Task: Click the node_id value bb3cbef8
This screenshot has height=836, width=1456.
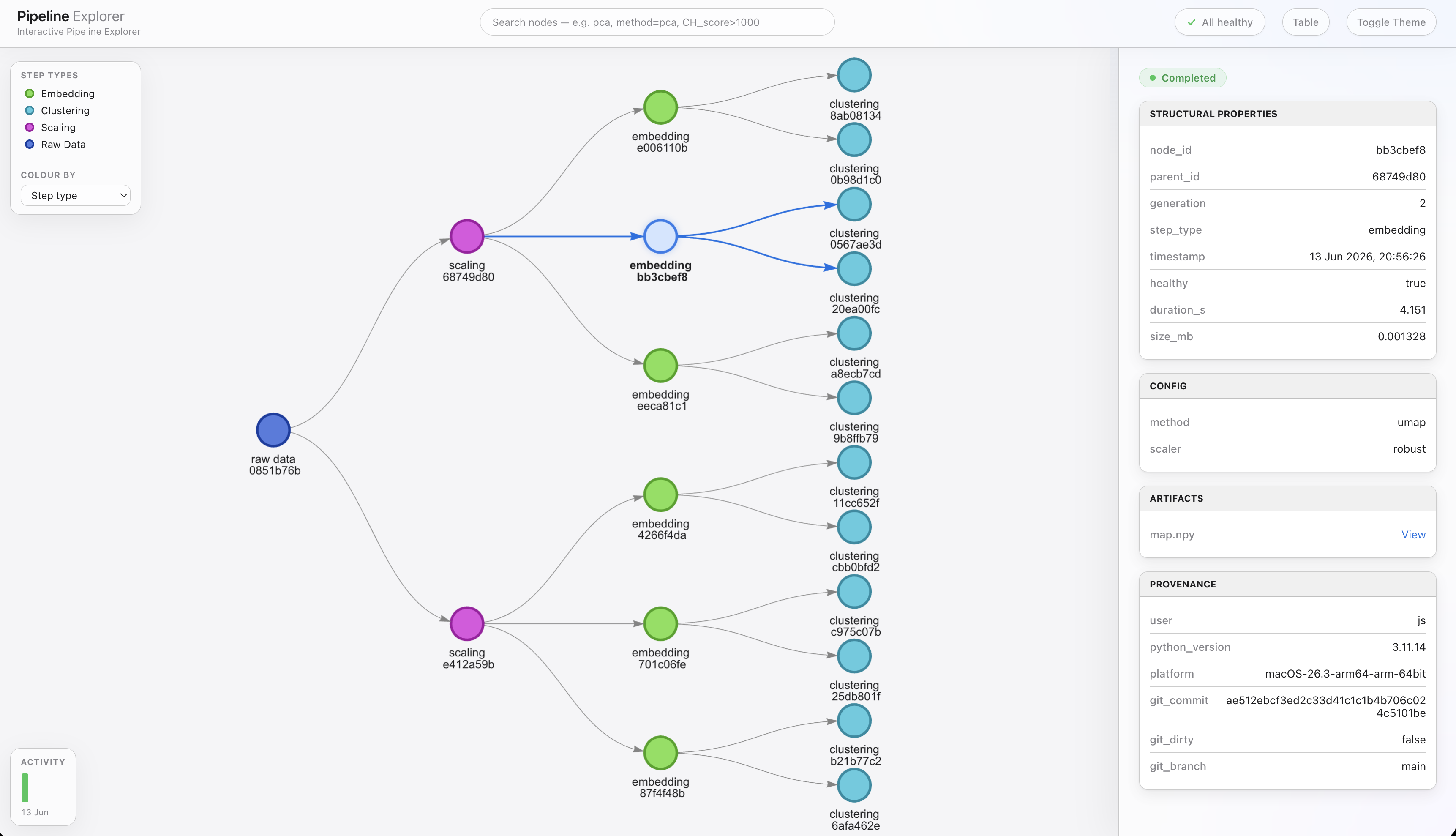Action: click(1400, 150)
